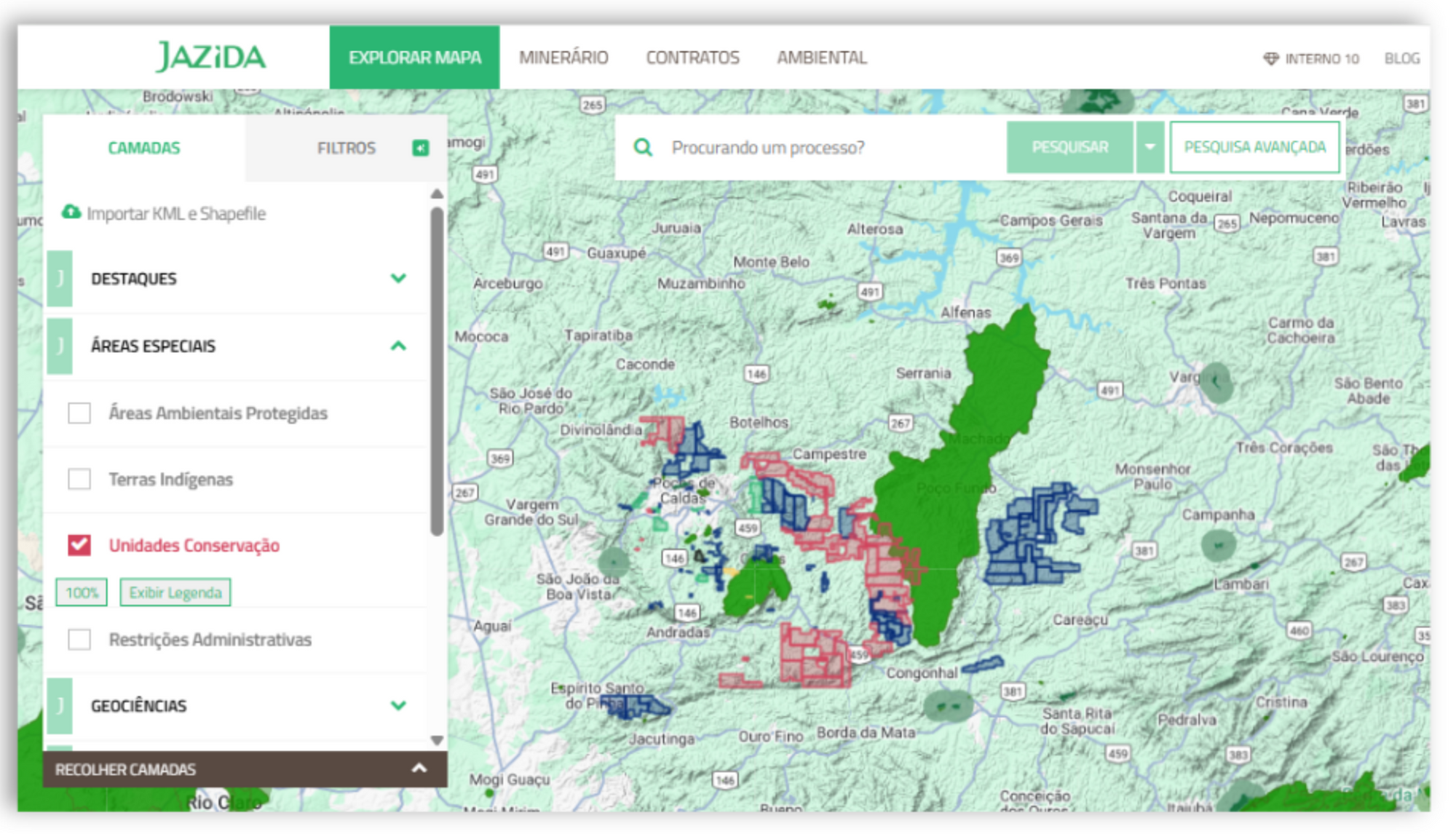Click the cloud upload import icon
Viewport: 1456px width, 834px height.
tap(71, 213)
